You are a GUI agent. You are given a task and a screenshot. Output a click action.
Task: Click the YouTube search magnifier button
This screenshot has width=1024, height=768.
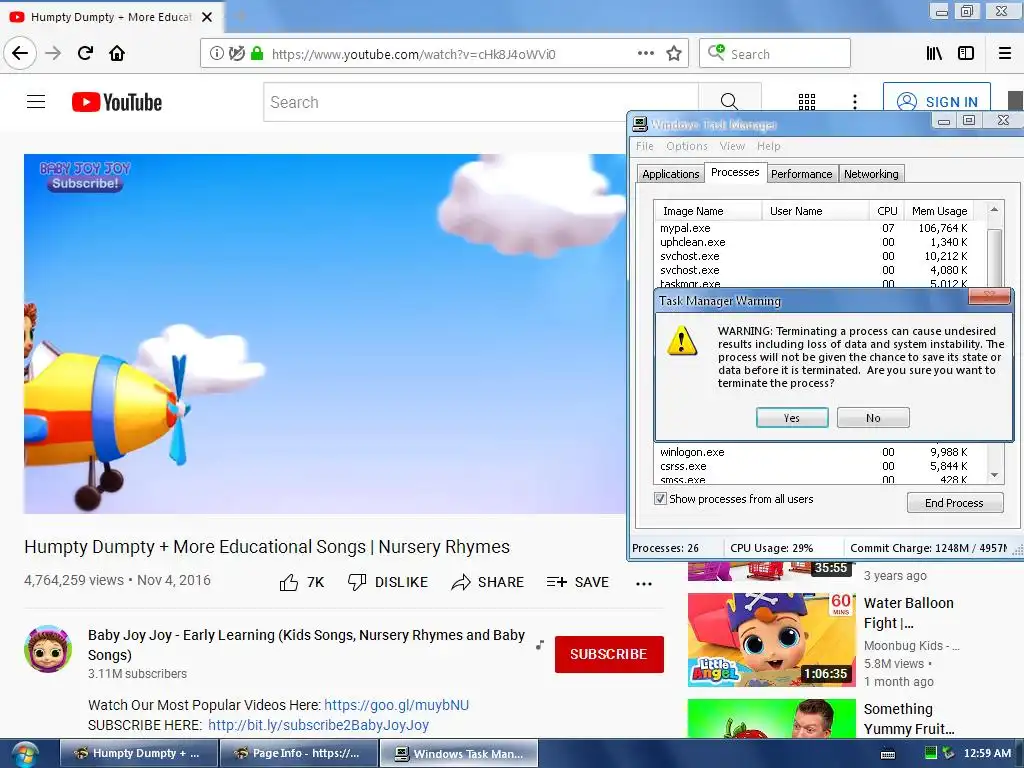pos(729,102)
